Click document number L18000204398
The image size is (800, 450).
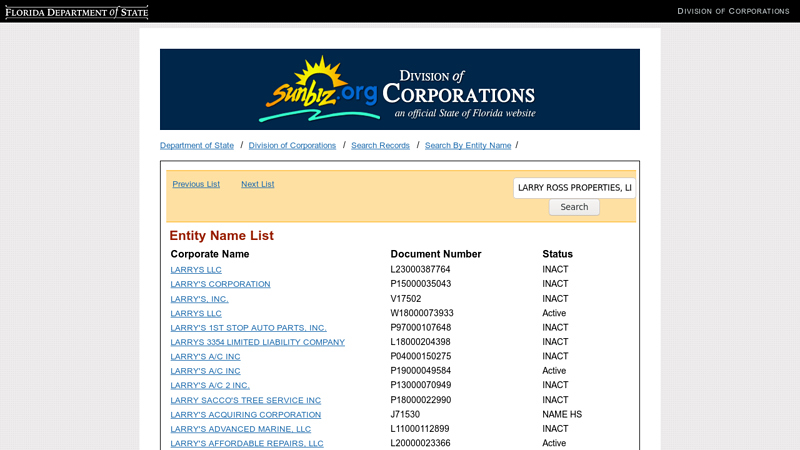(x=420, y=342)
